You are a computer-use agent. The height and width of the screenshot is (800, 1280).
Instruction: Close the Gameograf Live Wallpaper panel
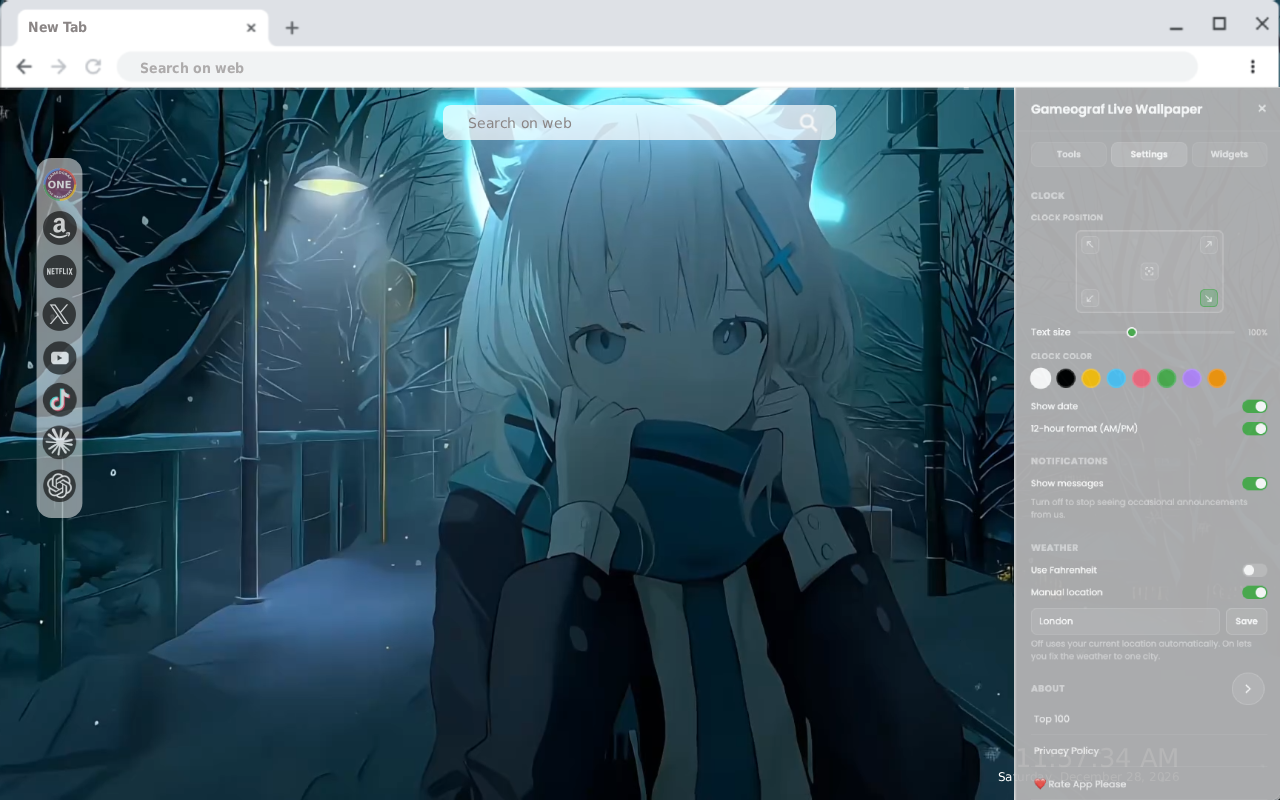click(1262, 108)
